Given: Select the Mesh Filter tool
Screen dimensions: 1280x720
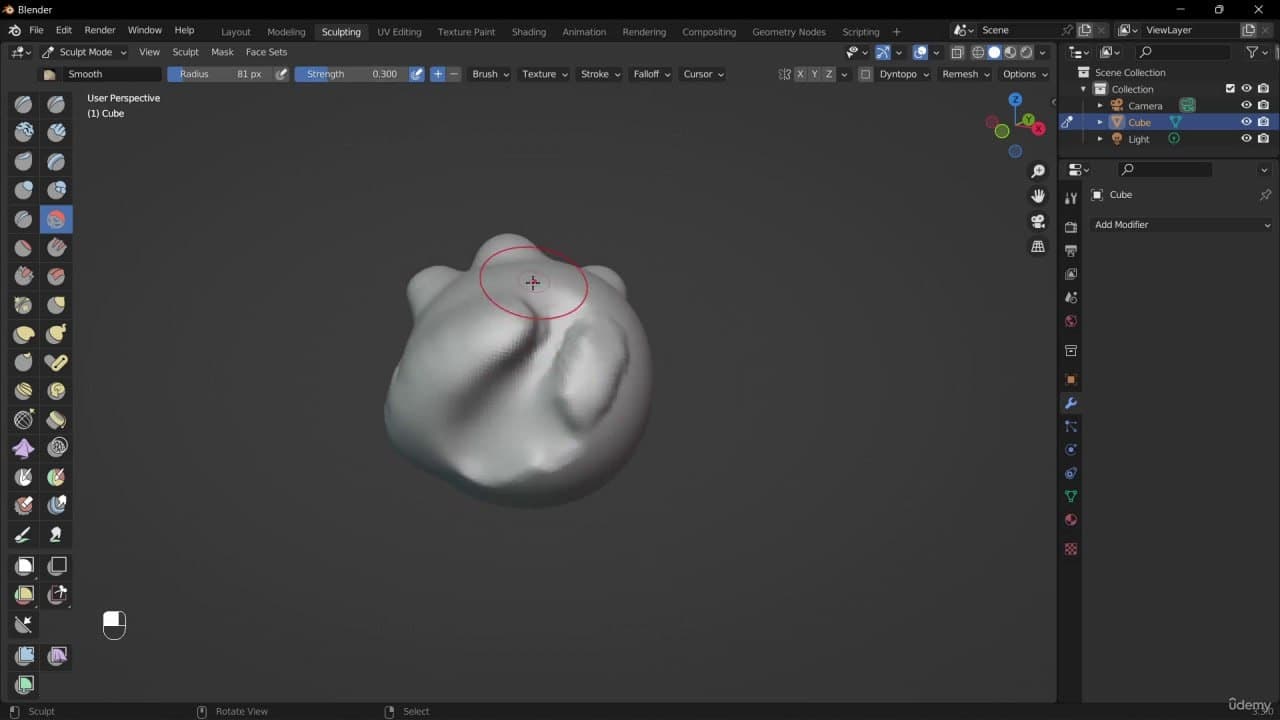Looking at the screenshot, I should point(24,656).
